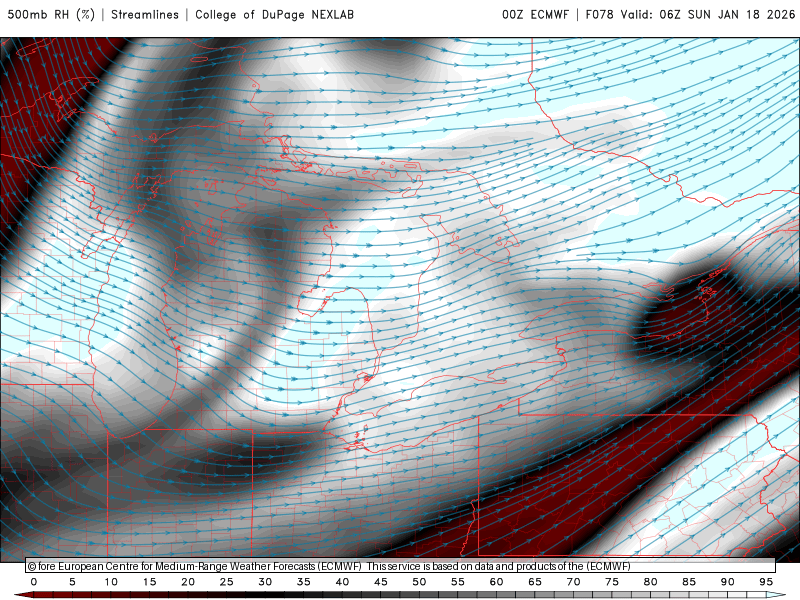Click the "500mb RH (%)" title text
The image size is (800, 600).
pos(51,14)
